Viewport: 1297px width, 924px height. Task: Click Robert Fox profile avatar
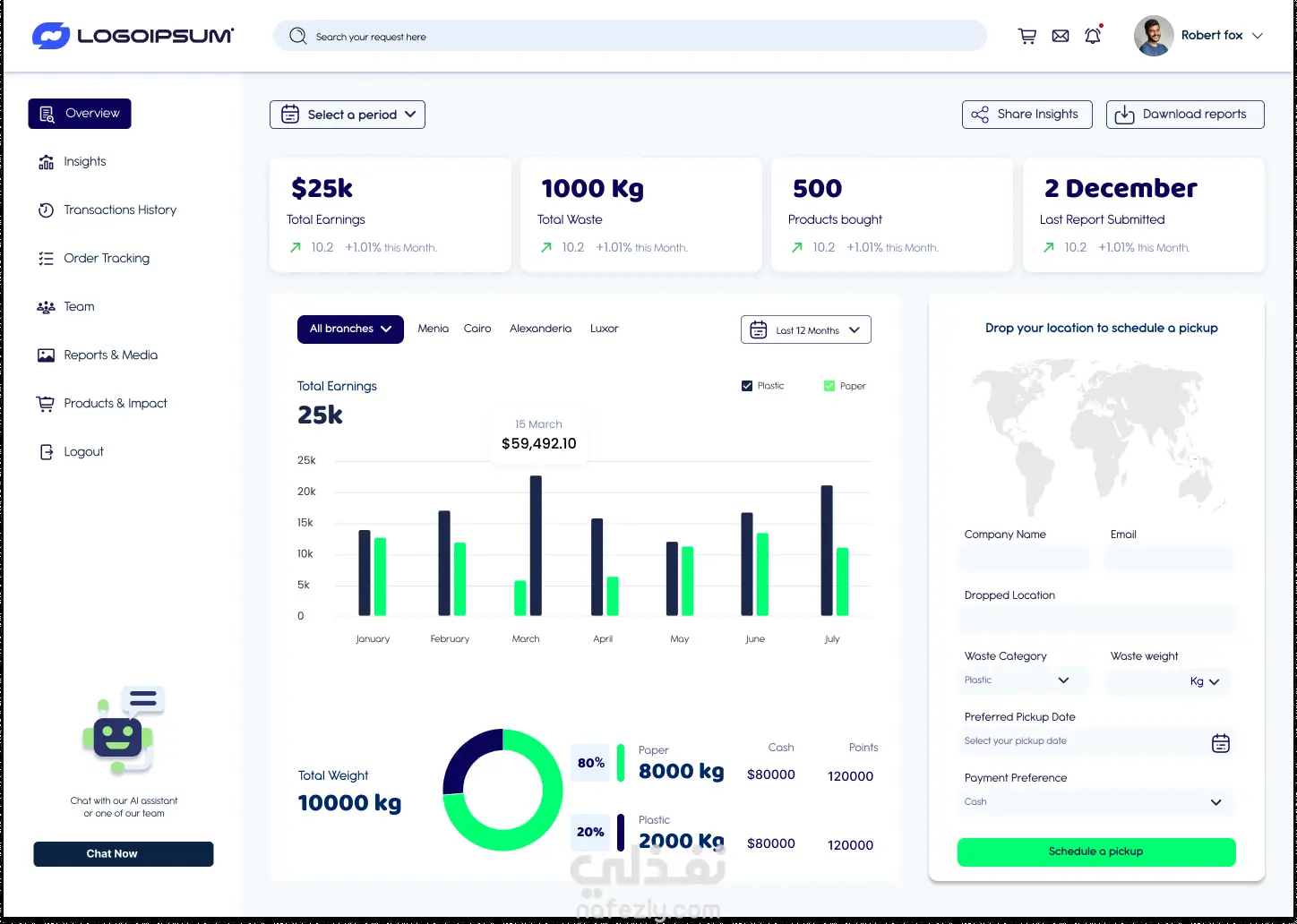point(1154,36)
